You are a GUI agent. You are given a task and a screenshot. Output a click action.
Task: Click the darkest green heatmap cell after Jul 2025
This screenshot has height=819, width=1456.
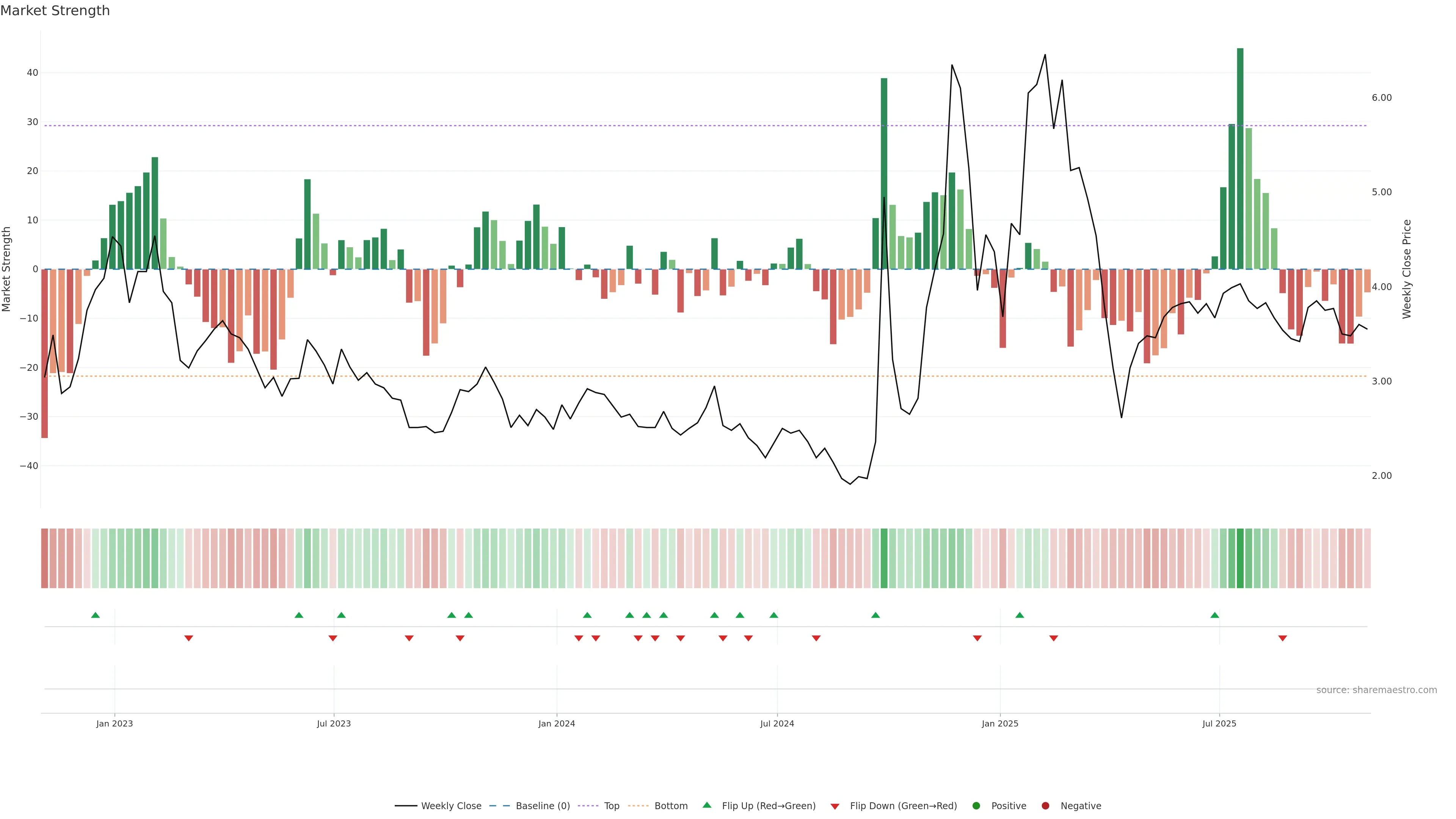click(x=1240, y=559)
